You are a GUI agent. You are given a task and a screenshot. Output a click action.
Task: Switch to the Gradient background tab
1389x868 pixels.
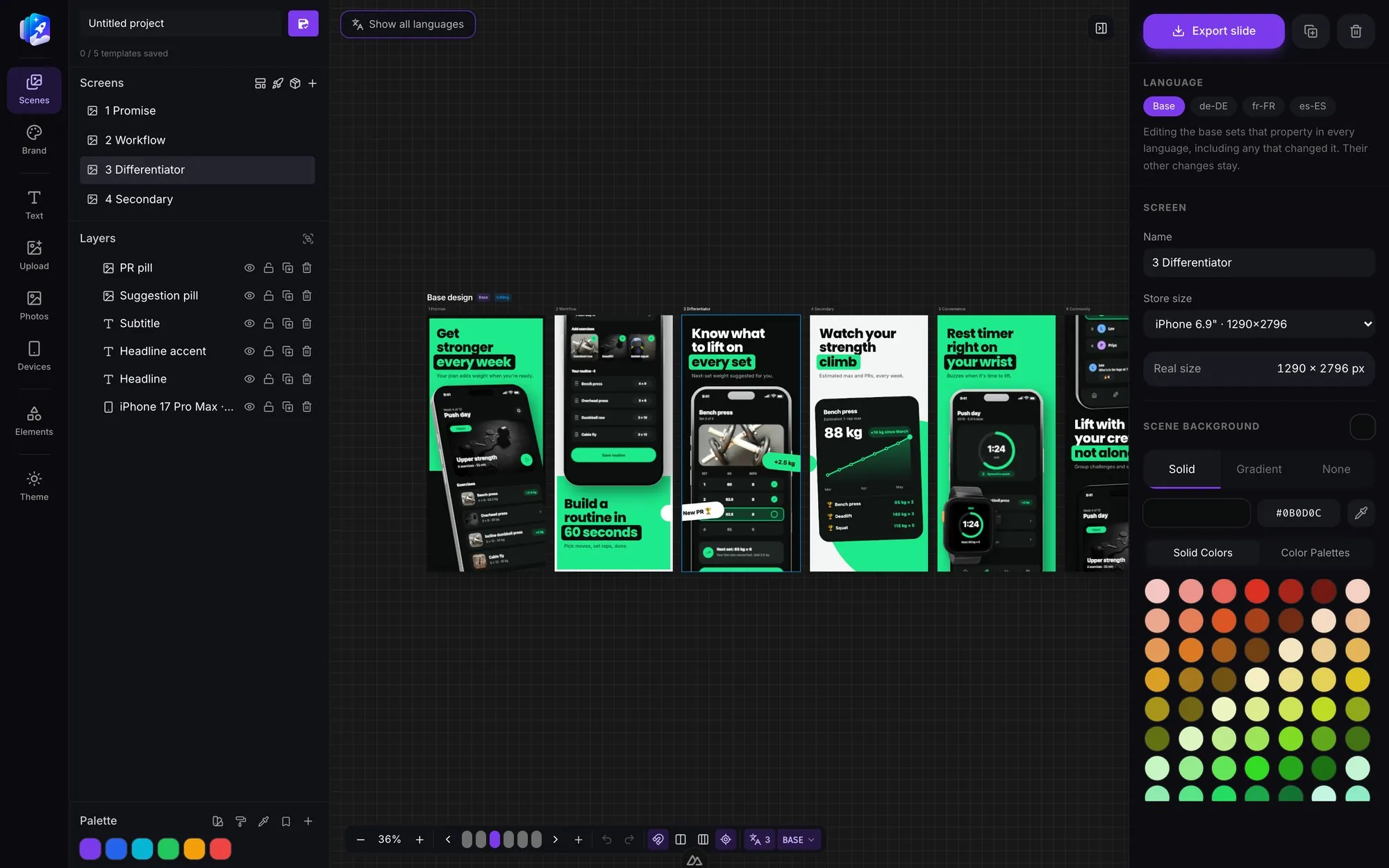tap(1258, 469)
